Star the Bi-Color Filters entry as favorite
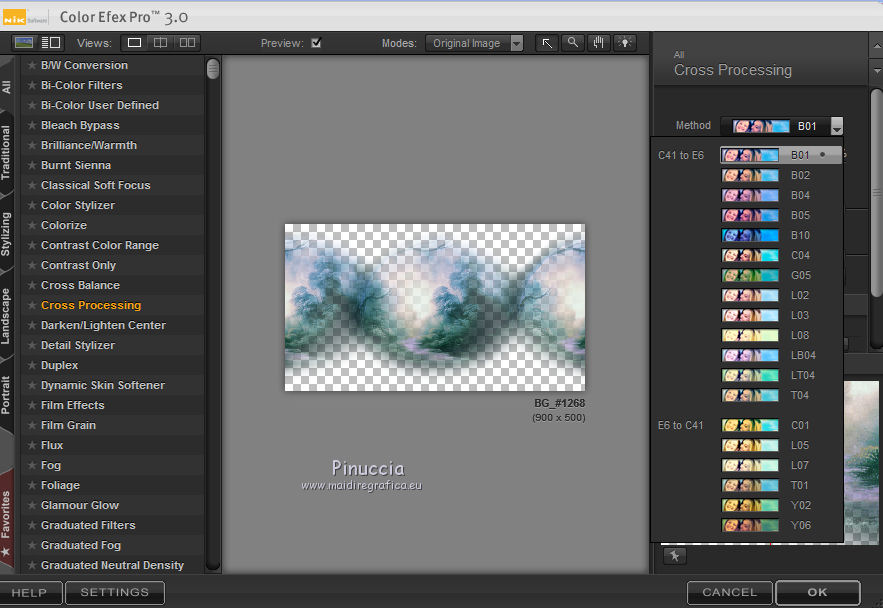 32,85
